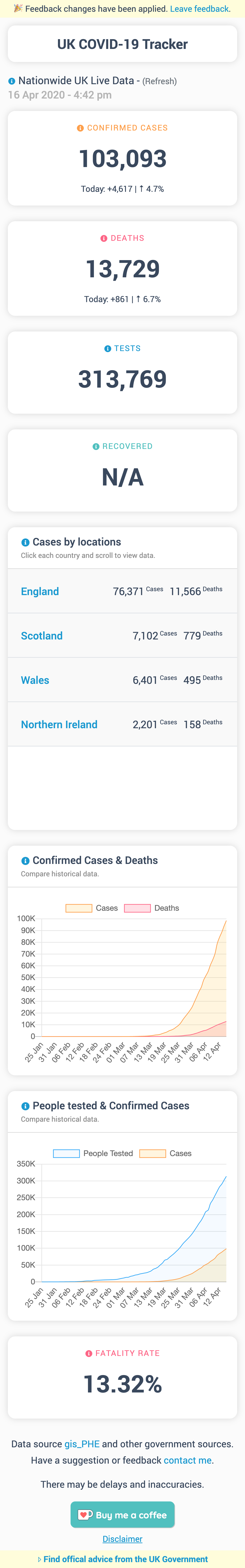Click info icon beside People tested heading
This screenshot has height=1568, width=245.
point(25,1106)
